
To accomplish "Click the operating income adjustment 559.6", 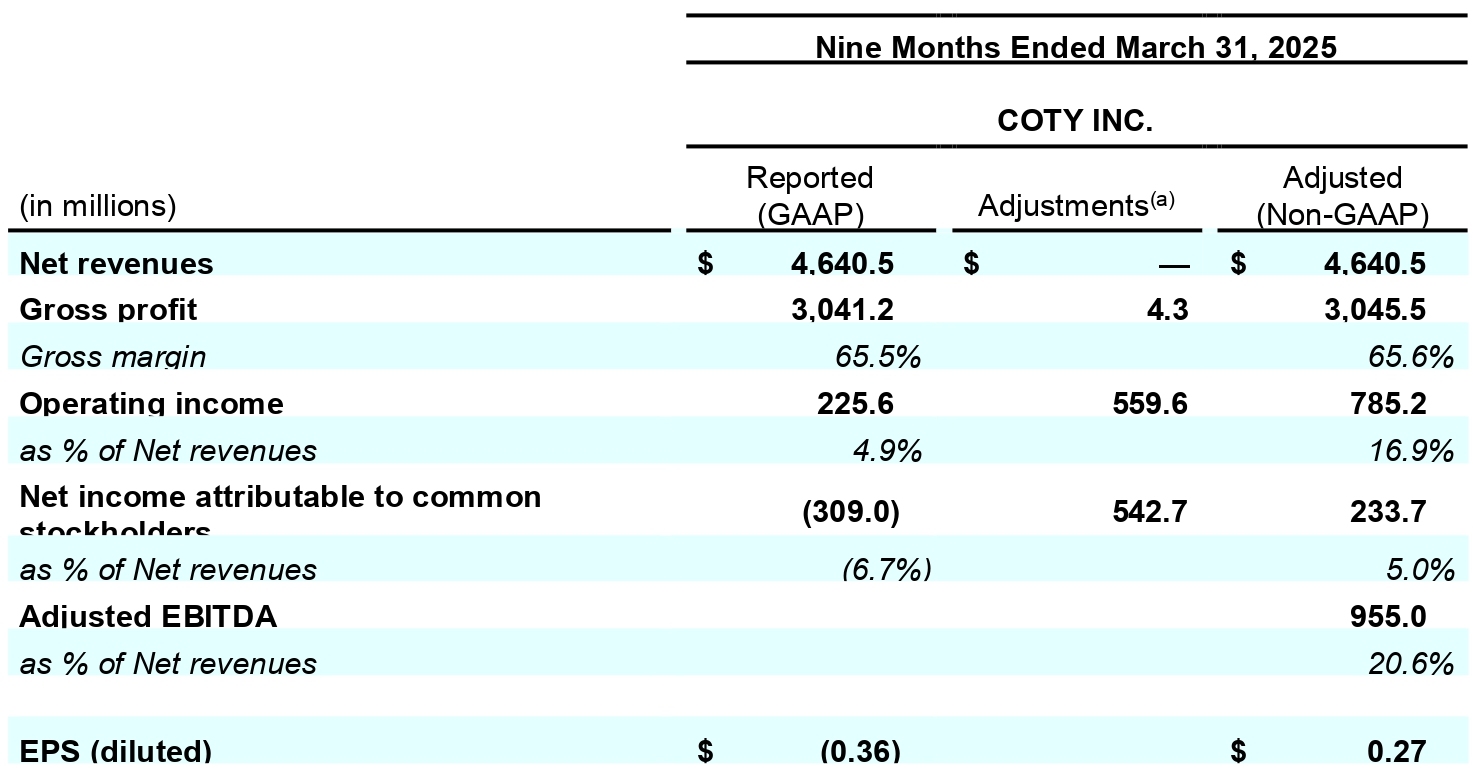I will coord(1150,404).
